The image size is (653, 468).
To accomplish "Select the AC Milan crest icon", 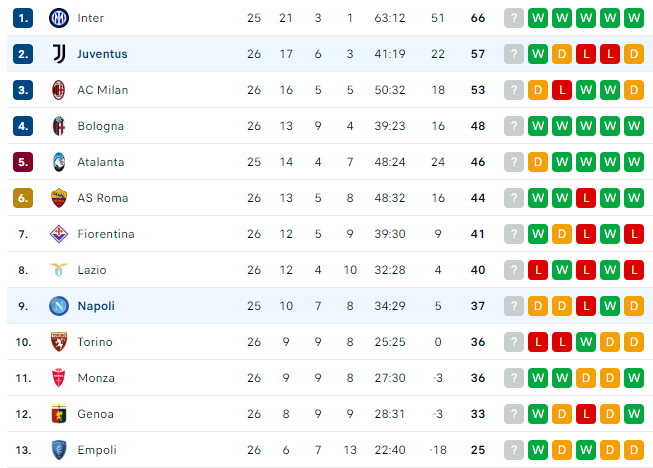I will click(x=59, y=90).
